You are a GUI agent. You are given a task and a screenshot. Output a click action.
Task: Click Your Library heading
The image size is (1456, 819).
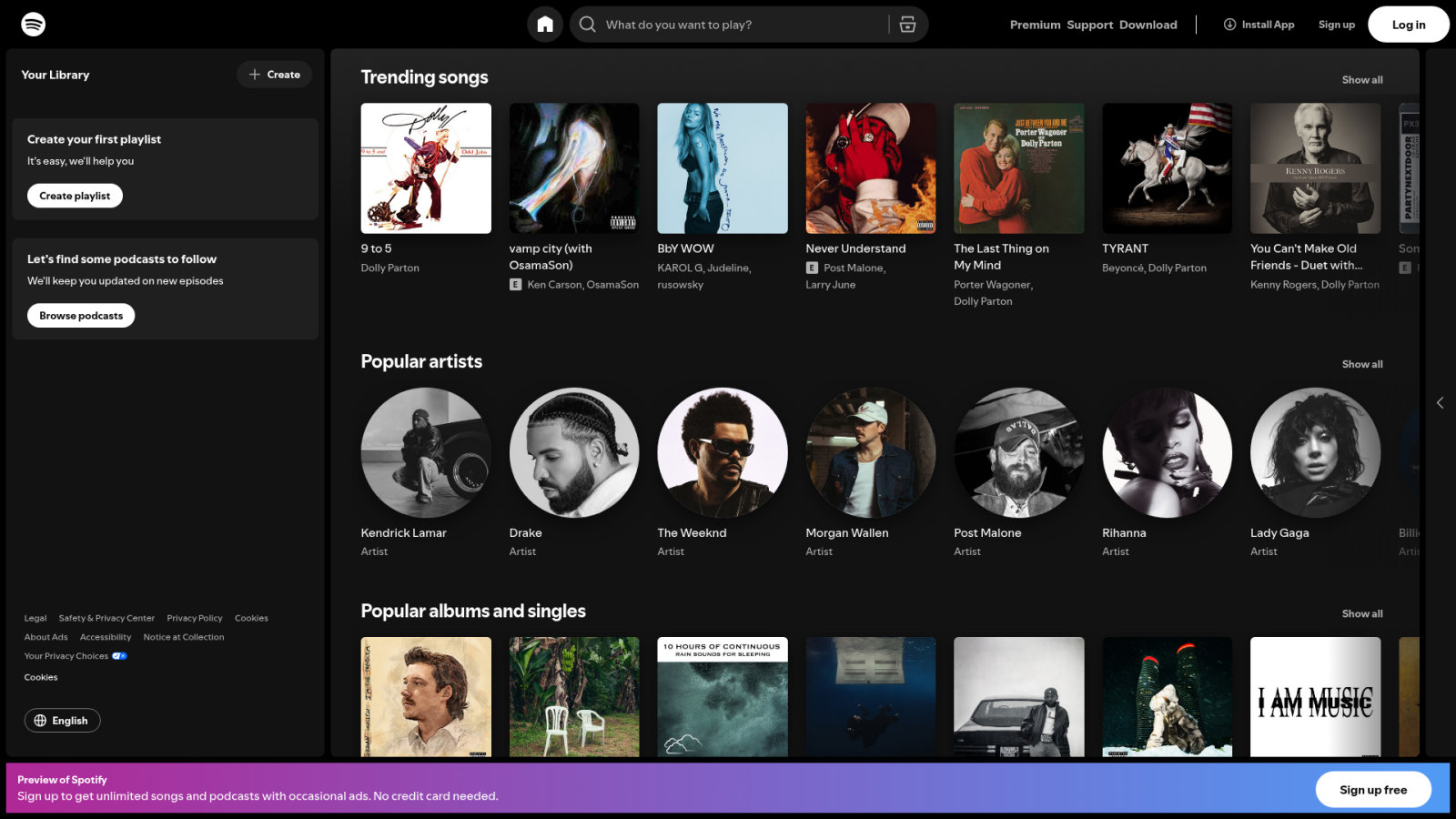click(x=56, y=75)
